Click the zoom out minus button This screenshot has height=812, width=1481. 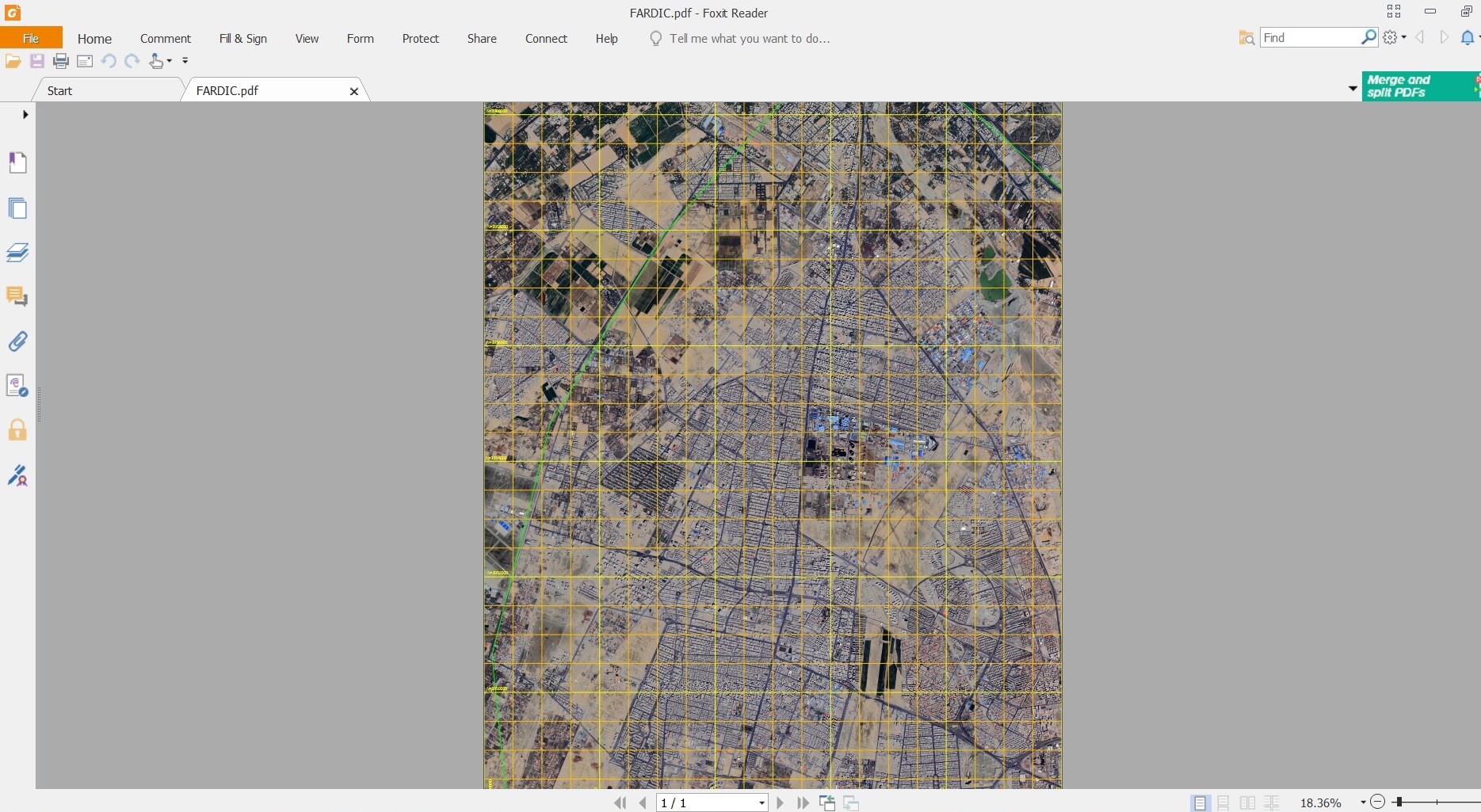tap(1378, 802)
